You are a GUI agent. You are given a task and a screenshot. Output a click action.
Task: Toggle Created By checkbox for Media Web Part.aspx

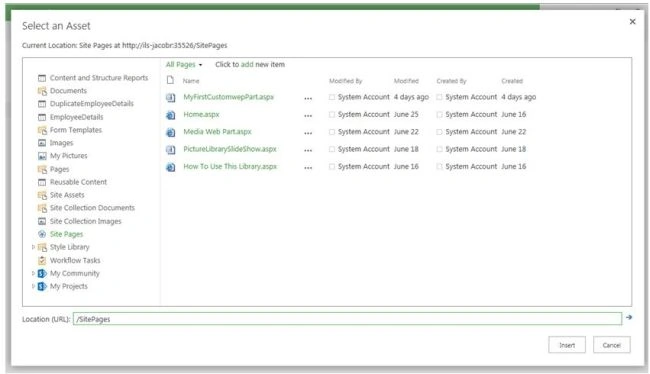coord(439,132)
